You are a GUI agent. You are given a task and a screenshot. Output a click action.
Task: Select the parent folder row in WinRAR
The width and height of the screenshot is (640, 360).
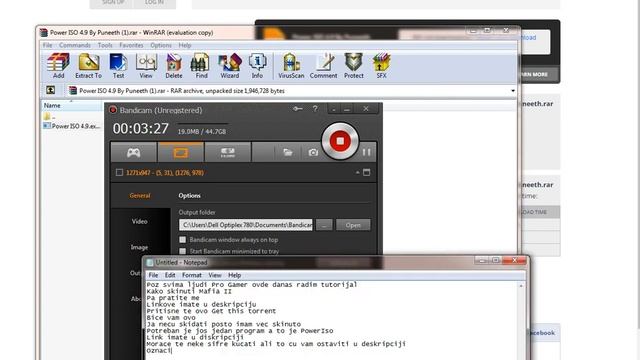[50, 117]
